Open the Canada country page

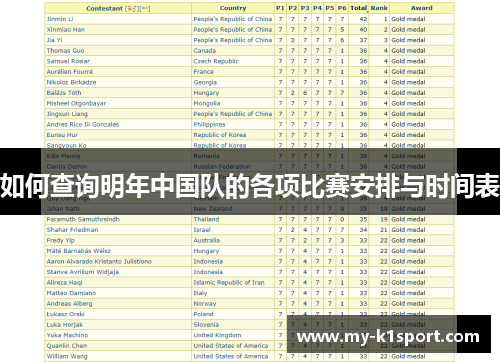(205, 51)
